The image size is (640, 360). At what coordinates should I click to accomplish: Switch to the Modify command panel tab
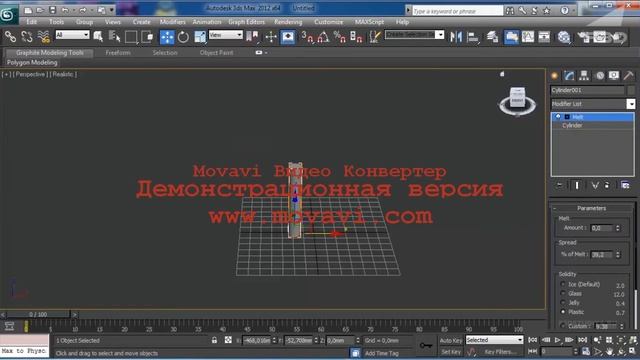click(569, 76)
